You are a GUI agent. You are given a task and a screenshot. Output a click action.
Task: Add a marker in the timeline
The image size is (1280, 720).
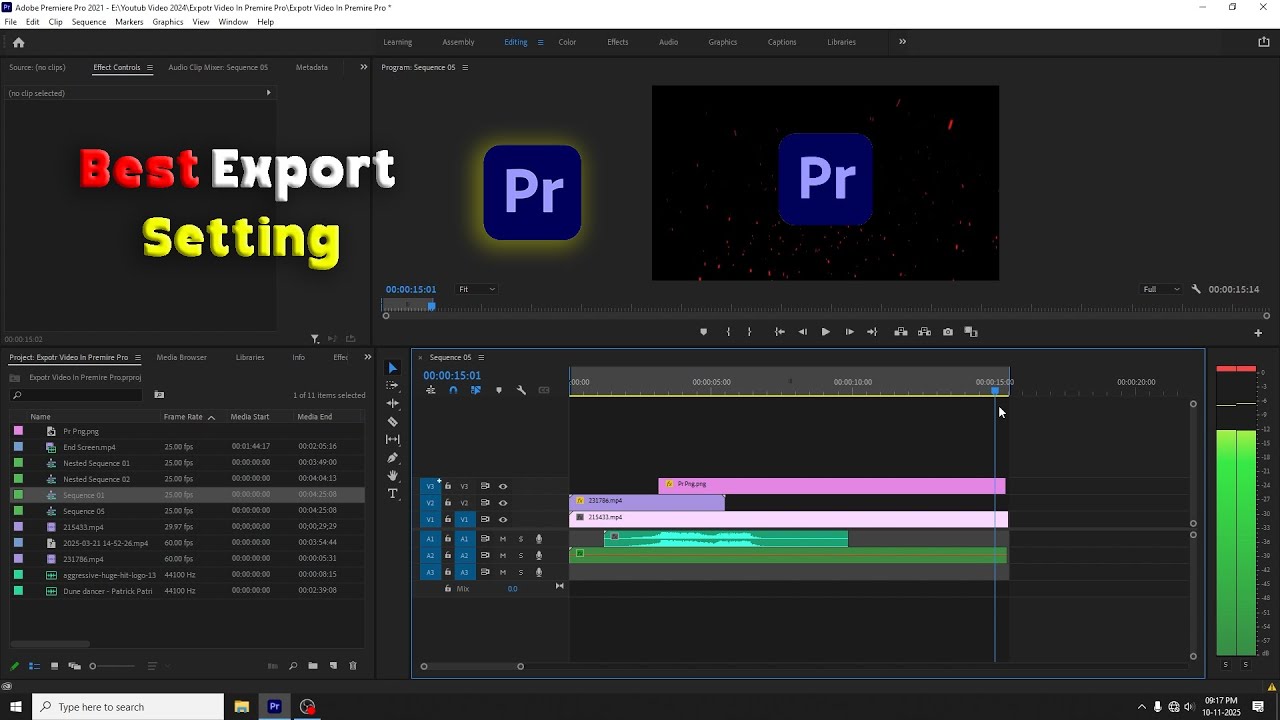click(498, 390)
